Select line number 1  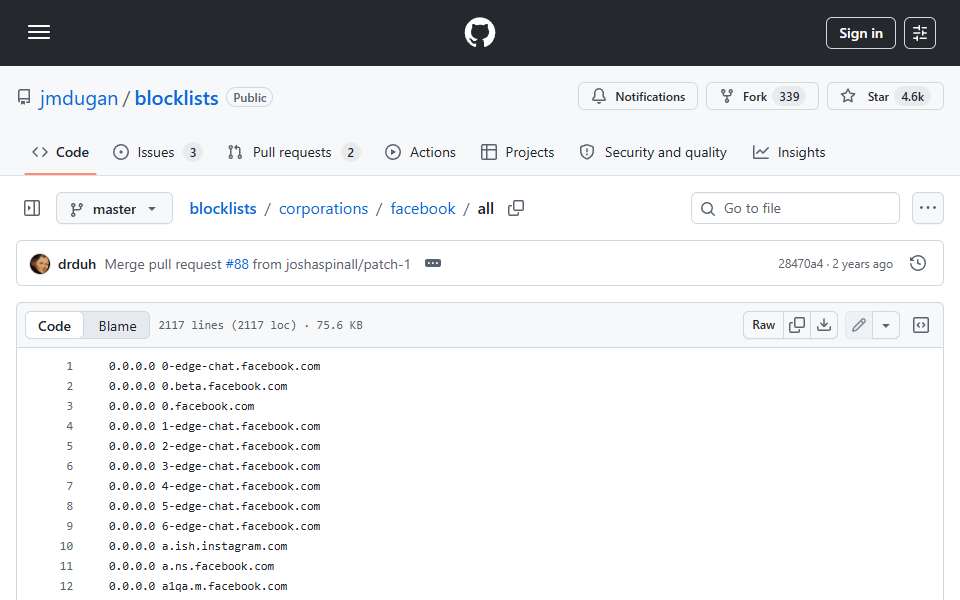[69, 366]
